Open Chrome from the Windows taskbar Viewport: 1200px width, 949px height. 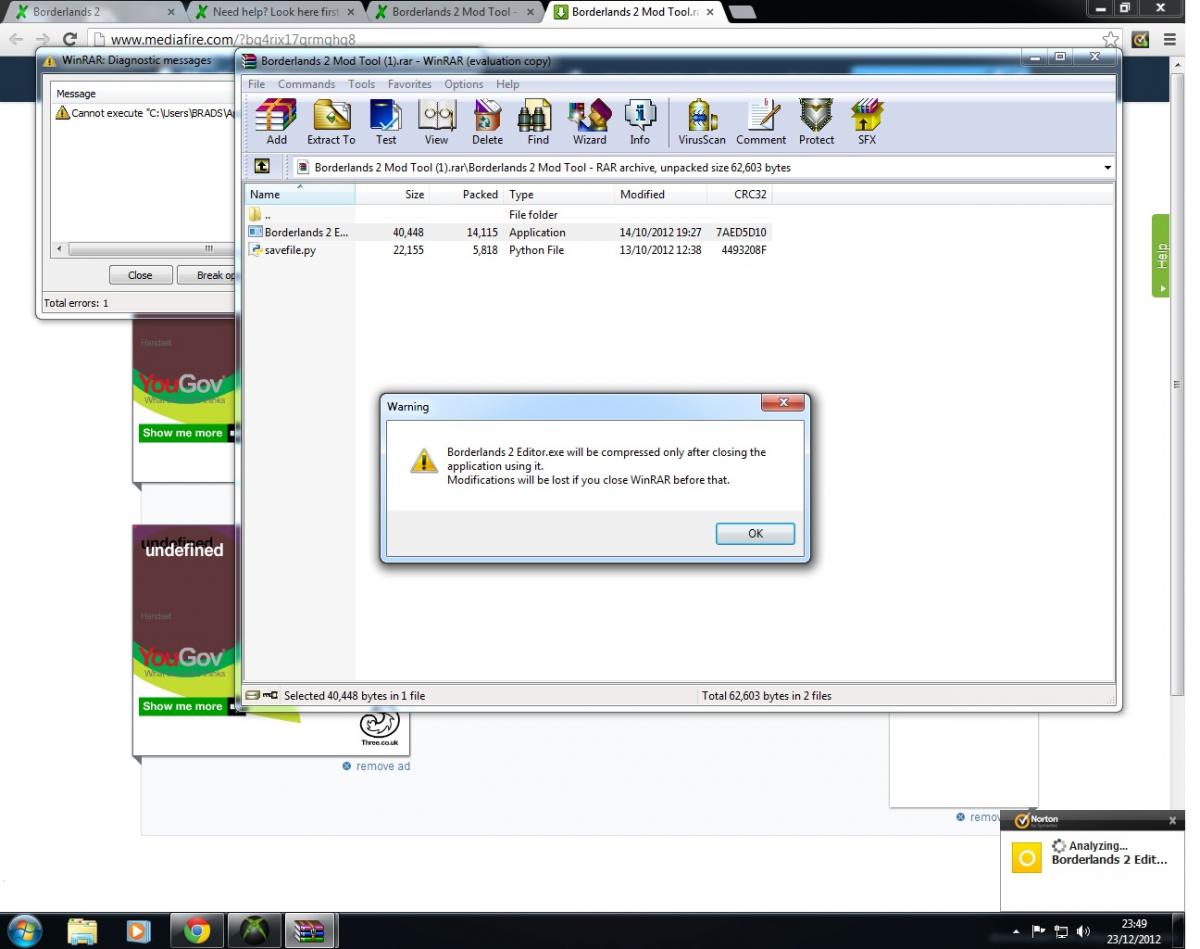pos(197,931)
